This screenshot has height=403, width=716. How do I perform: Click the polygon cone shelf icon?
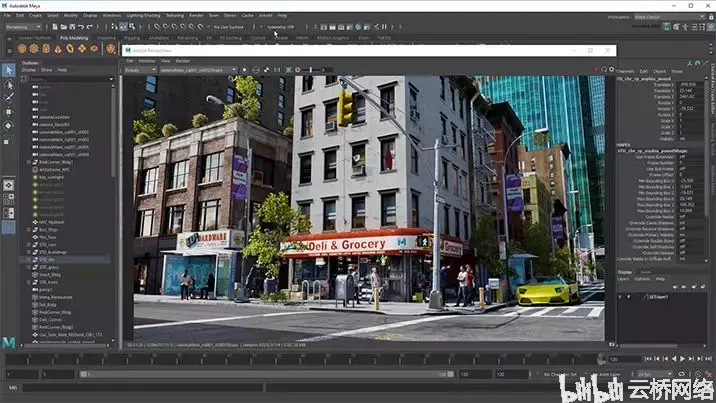point(58,48)
